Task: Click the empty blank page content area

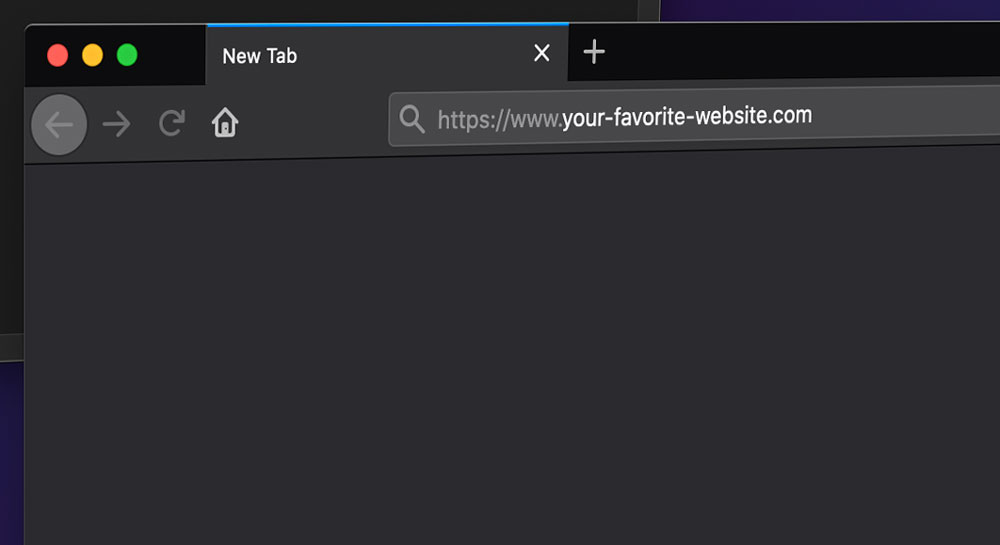Action: click(x=510, y=351)
